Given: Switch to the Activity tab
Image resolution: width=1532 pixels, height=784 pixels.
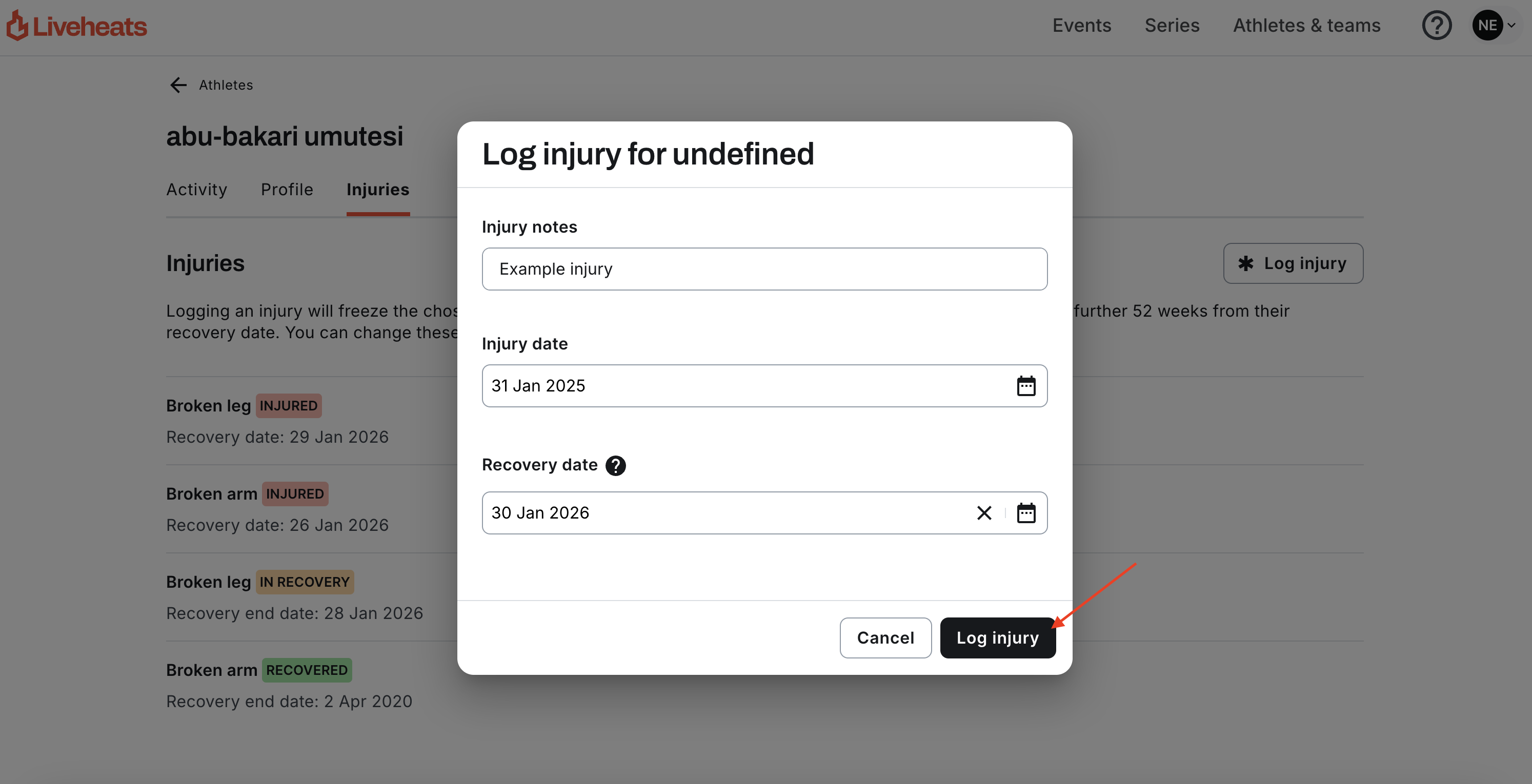Looking at the screenshot, I should click(x=196, y=190).
